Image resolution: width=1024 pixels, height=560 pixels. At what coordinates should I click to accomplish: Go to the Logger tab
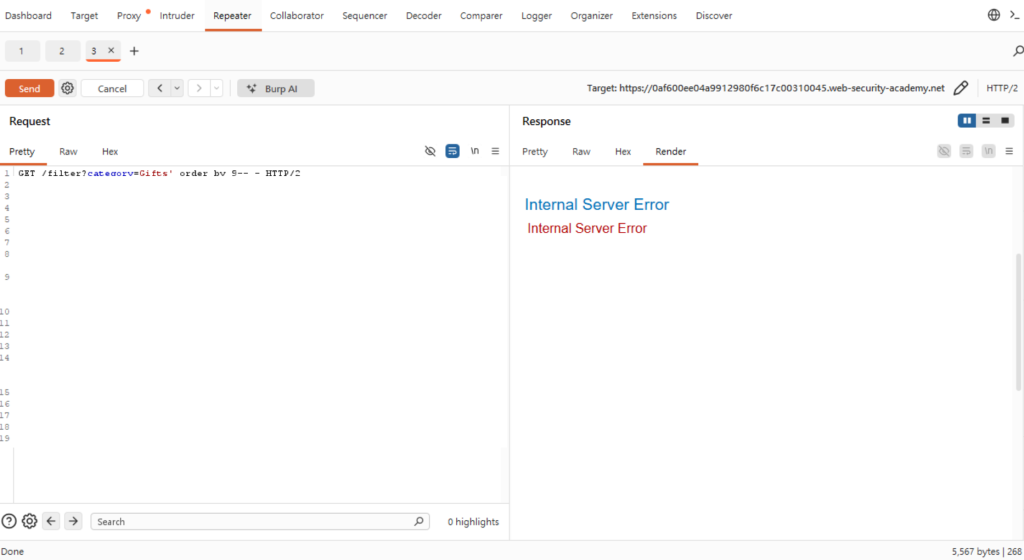click(536, 16)
